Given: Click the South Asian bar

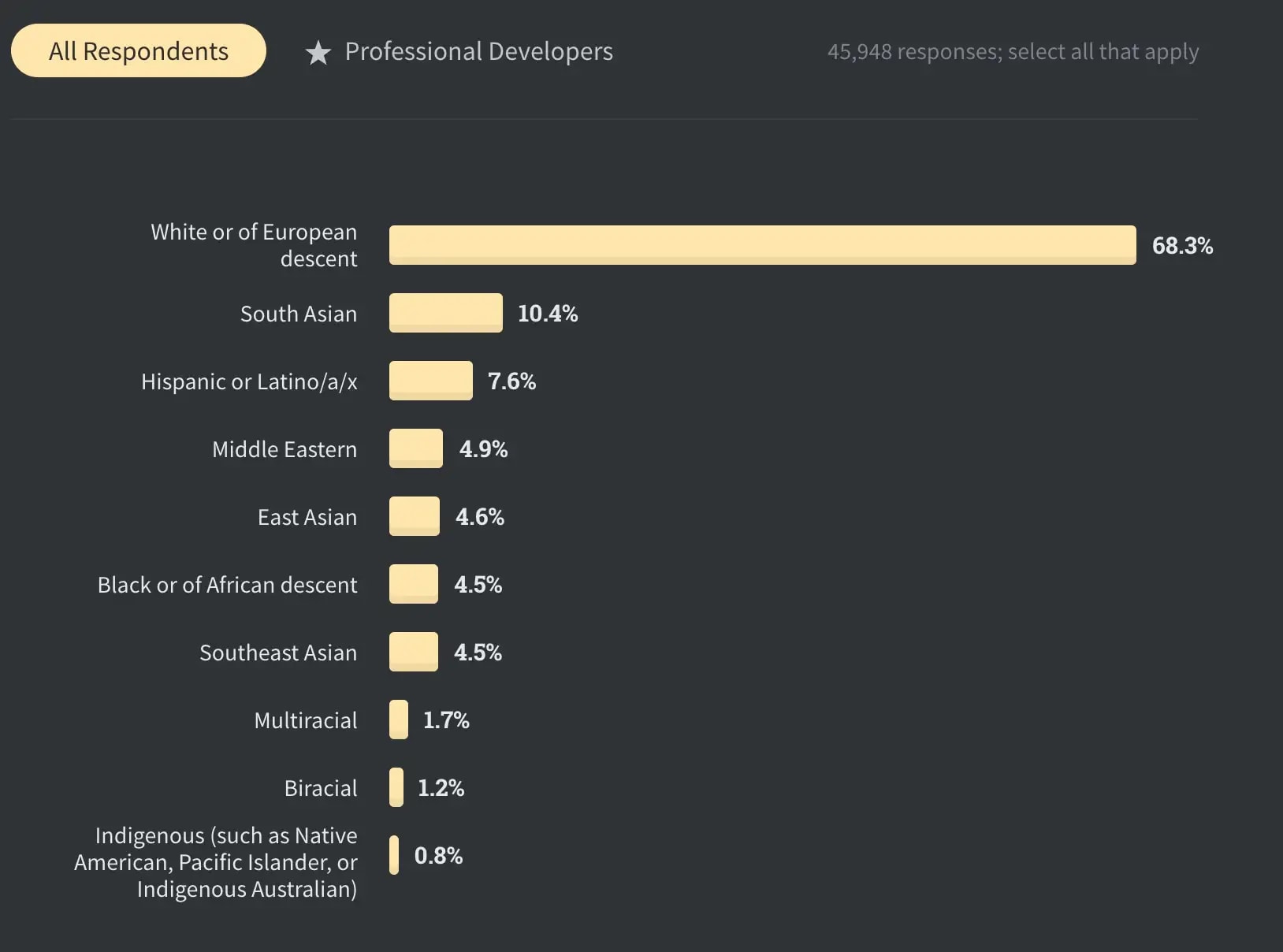Looking at the screenshot, I should pos(445,313).
